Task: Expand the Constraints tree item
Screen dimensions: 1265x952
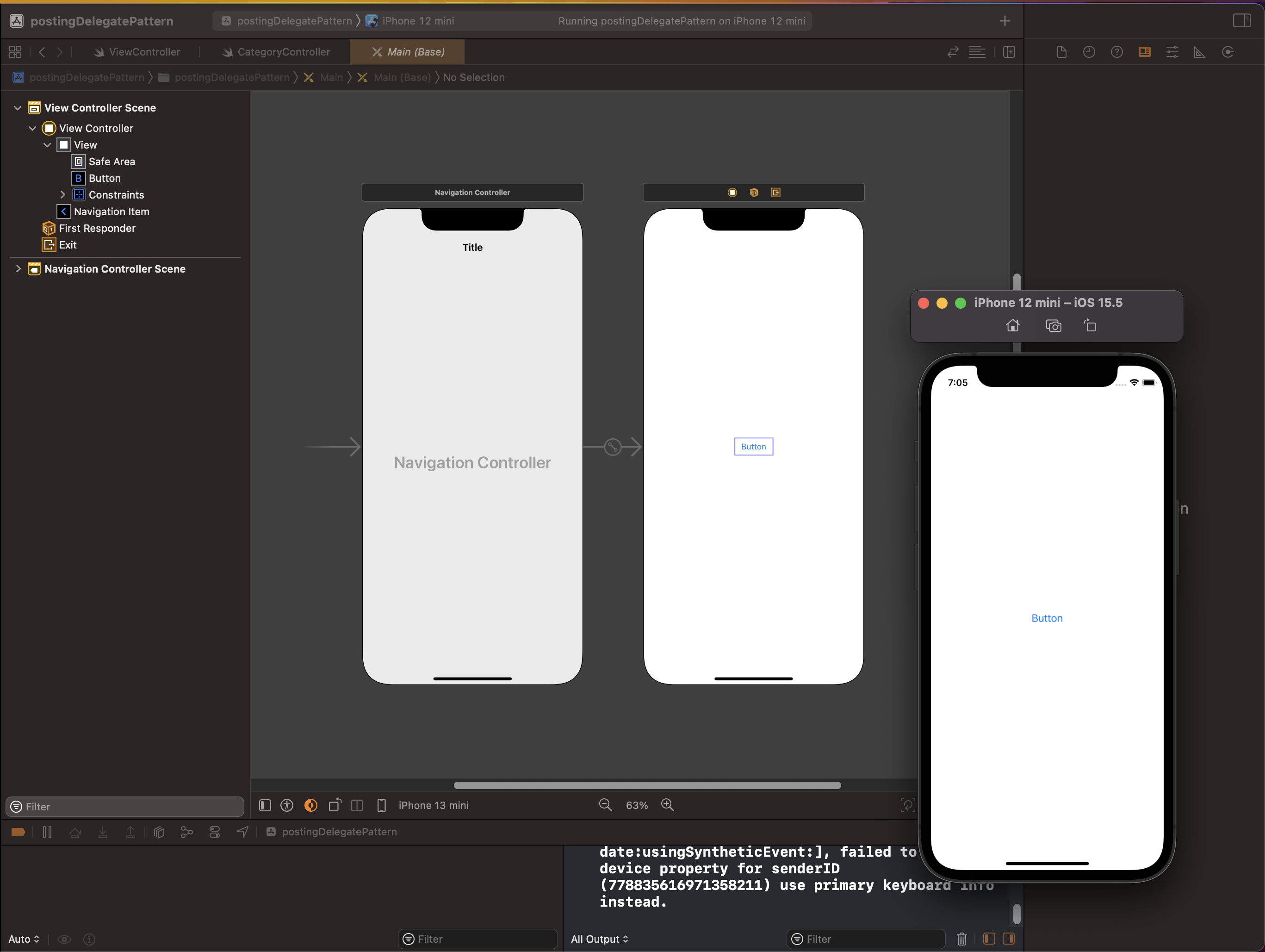Action: coord(62,194)
